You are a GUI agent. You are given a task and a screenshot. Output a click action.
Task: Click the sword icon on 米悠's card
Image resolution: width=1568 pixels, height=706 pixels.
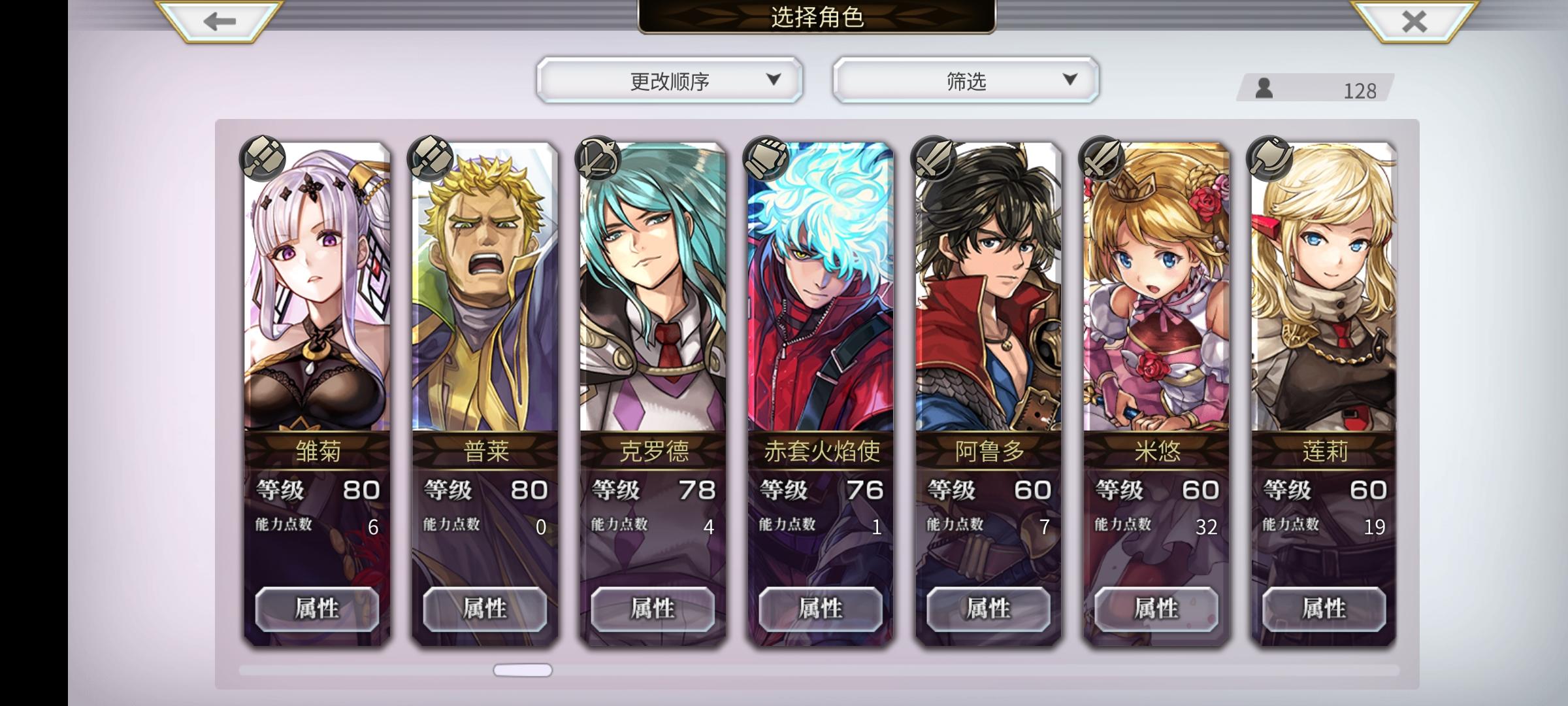pyautogui.click(x=1102, y=158)
